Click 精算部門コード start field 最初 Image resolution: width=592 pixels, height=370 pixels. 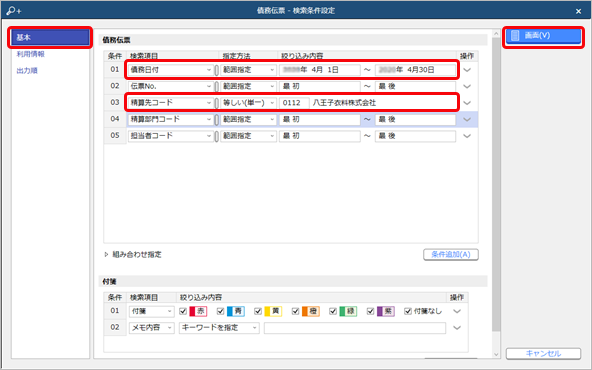coord(320,119)
